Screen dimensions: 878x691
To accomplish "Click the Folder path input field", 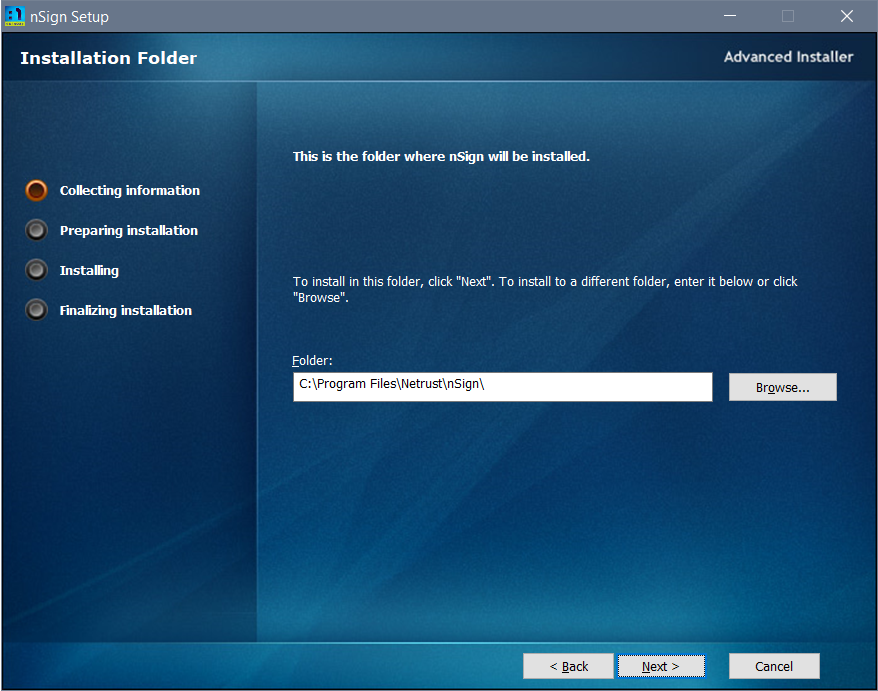I will (502, 387).
